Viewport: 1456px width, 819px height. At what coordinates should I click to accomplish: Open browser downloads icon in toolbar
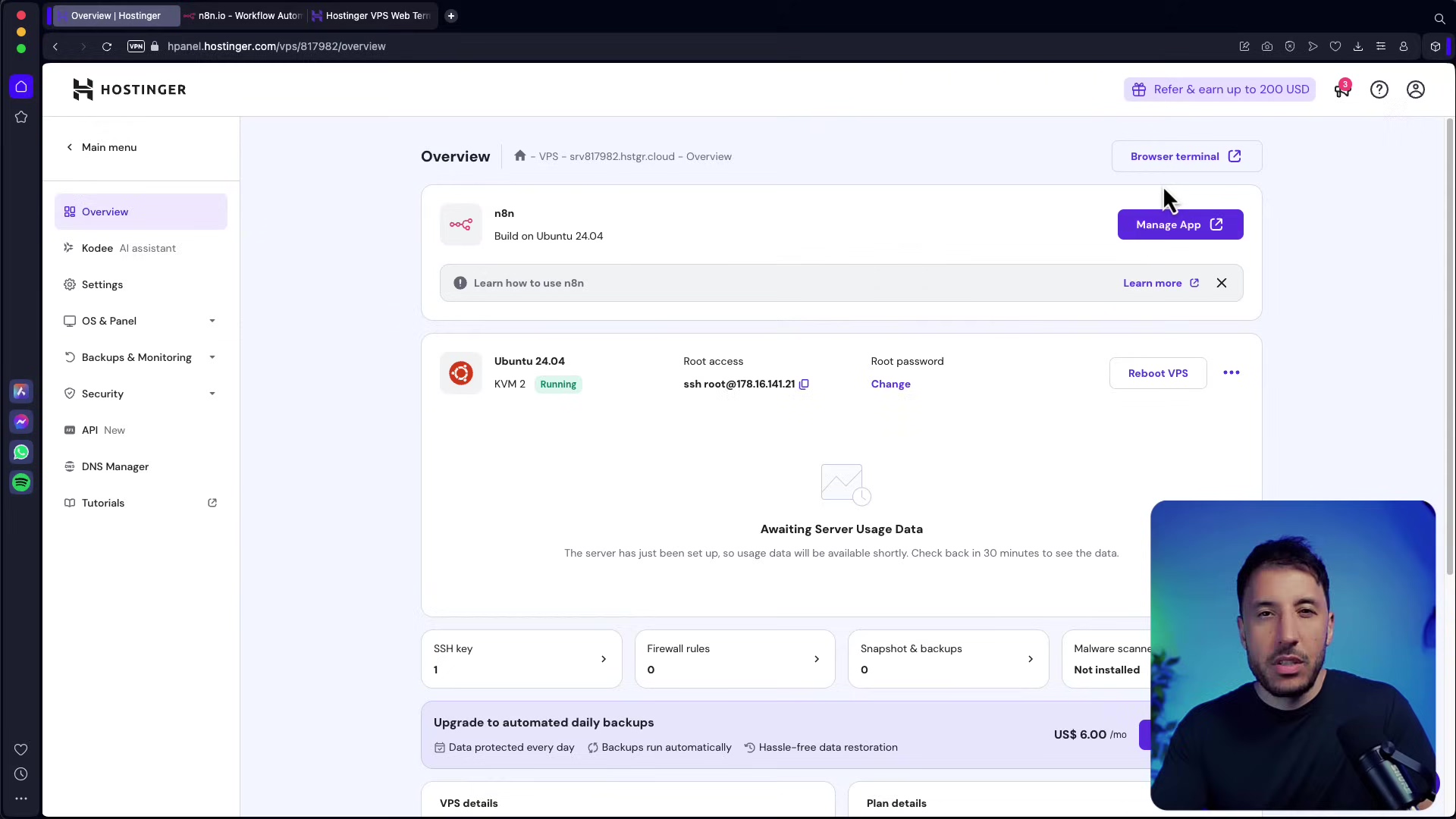tap(1358, 46)
